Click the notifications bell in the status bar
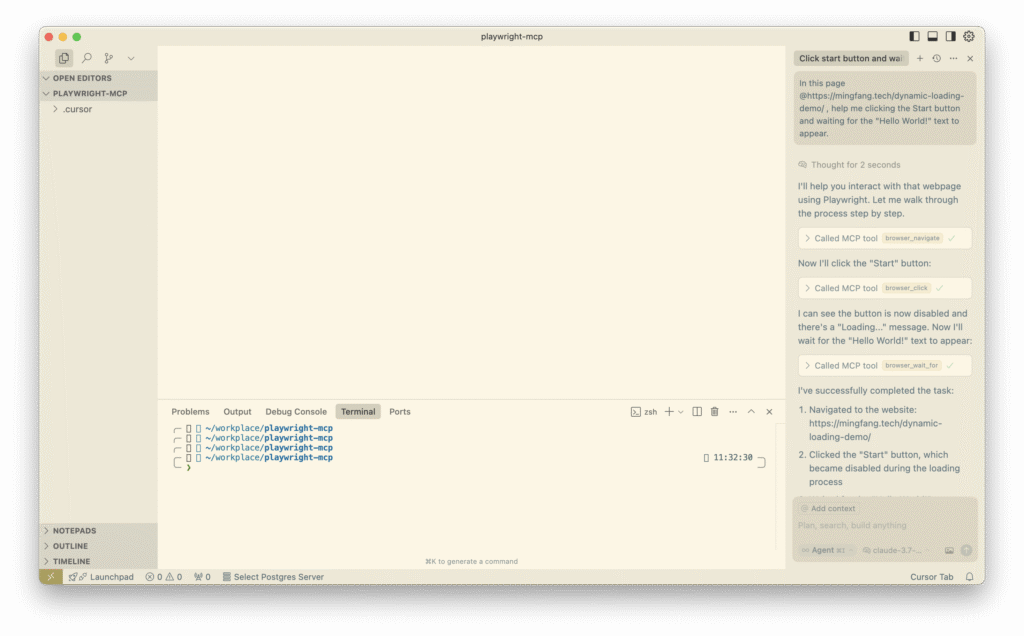 (968, 577)
